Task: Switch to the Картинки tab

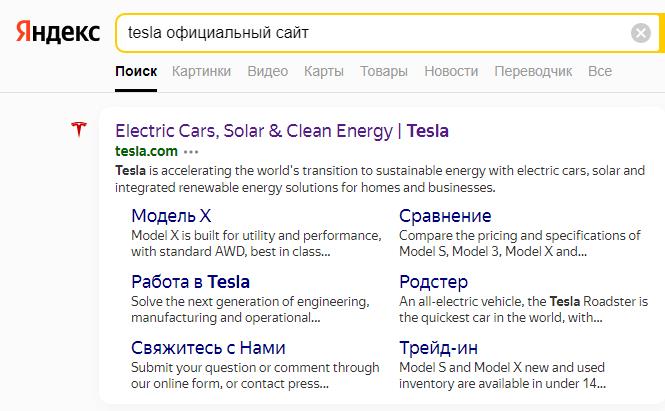Action: 201,71
